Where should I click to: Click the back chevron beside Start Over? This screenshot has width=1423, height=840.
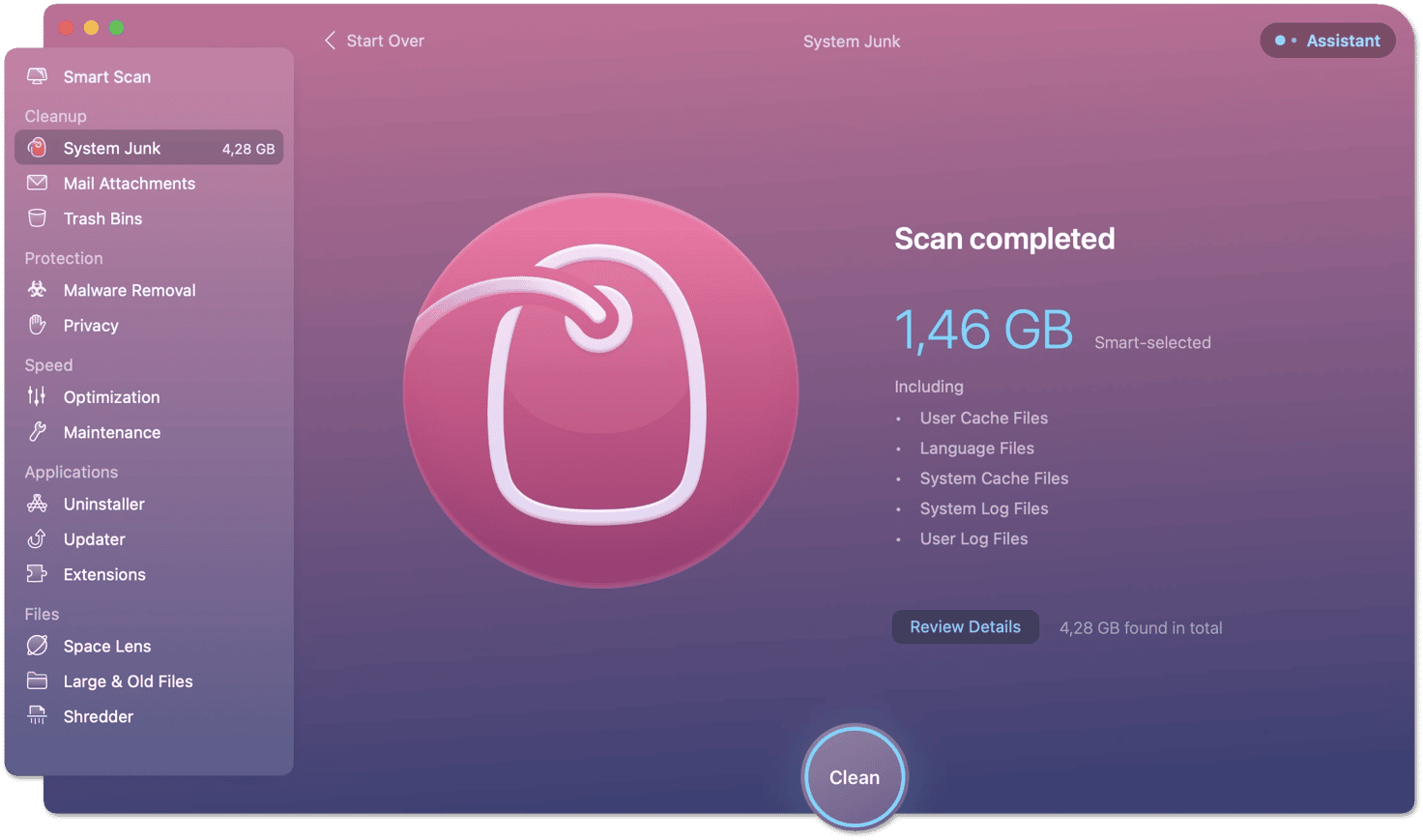coord(330,41)
